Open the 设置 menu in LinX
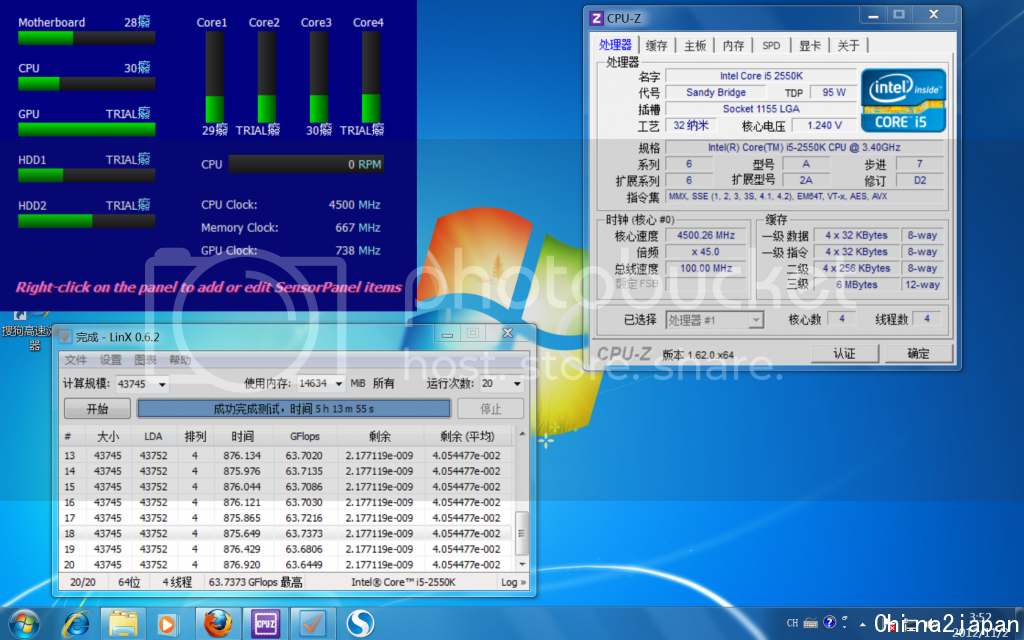The height and width of the screenshot is (640, 1024). tap(110, 360)
